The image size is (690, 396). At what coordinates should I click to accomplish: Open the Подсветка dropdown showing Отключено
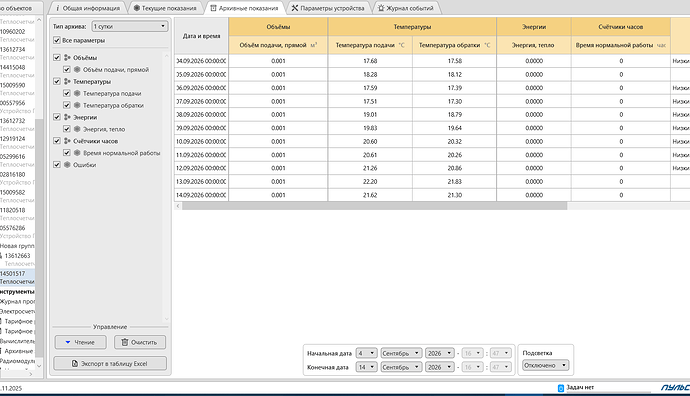pos(546,365)
